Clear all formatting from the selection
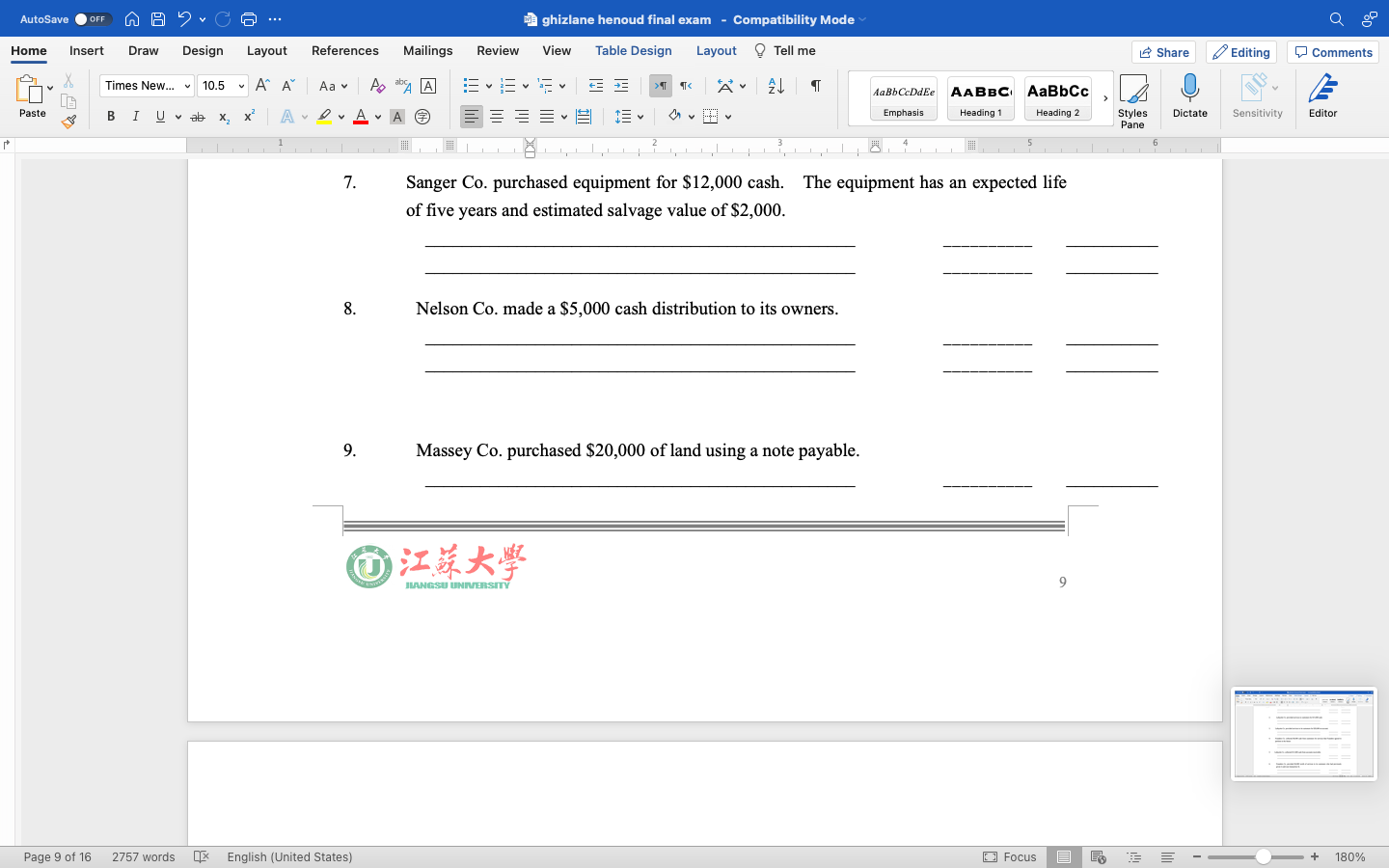Screen dimensions: 1389x868 pyautogui.click(x=377, y=86)
